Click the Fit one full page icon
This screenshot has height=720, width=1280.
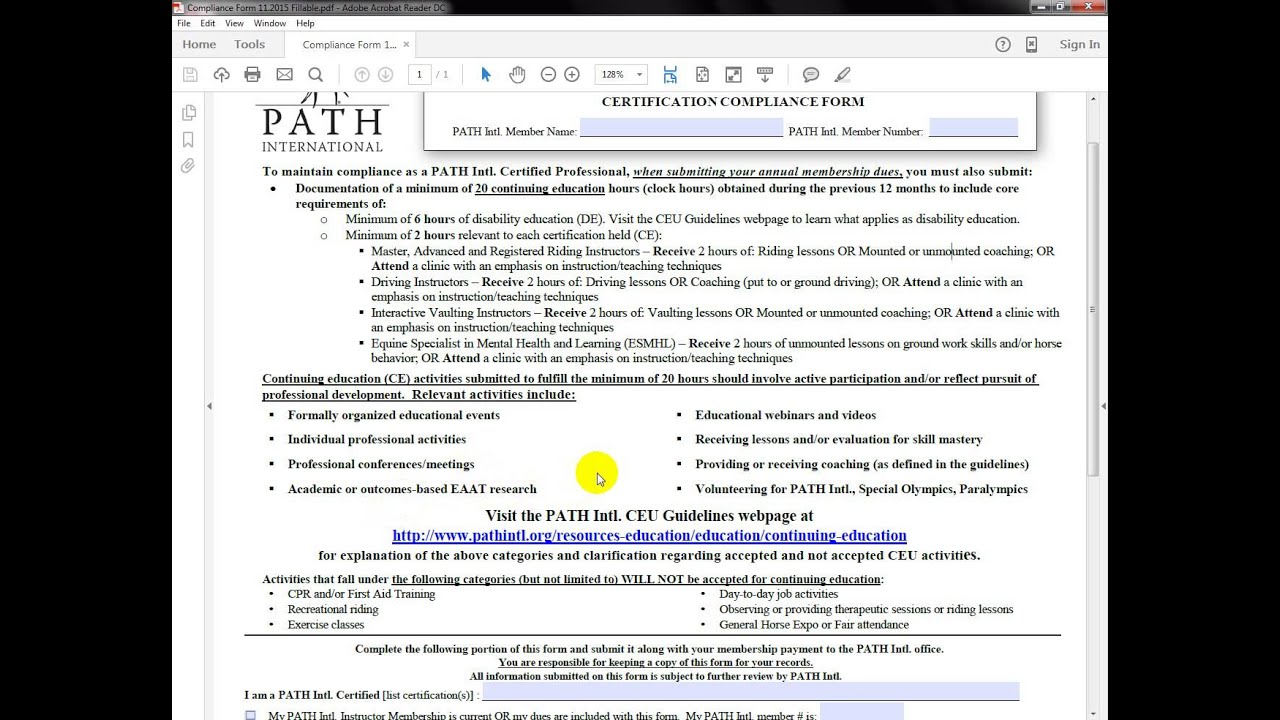tap(702, 75)
